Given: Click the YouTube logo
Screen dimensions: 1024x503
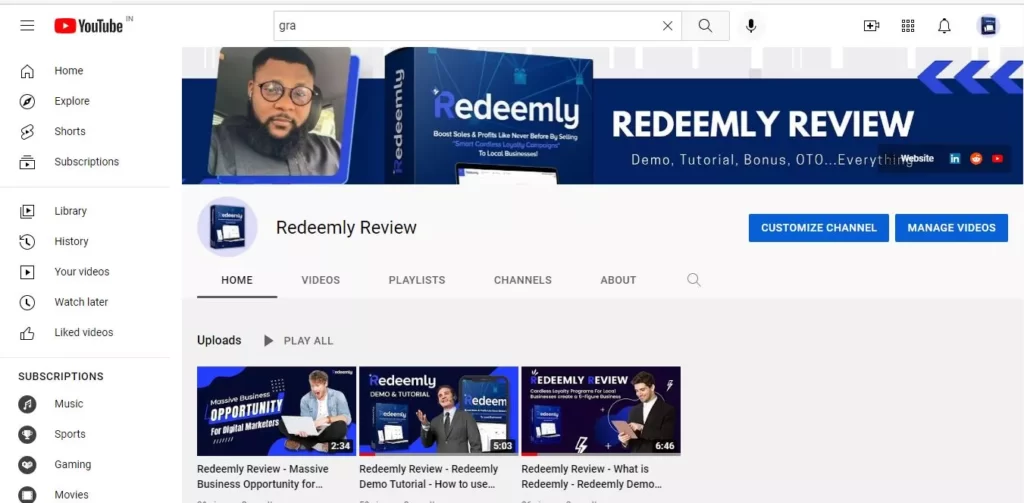Looking at the screenshot, I should 88,25.
